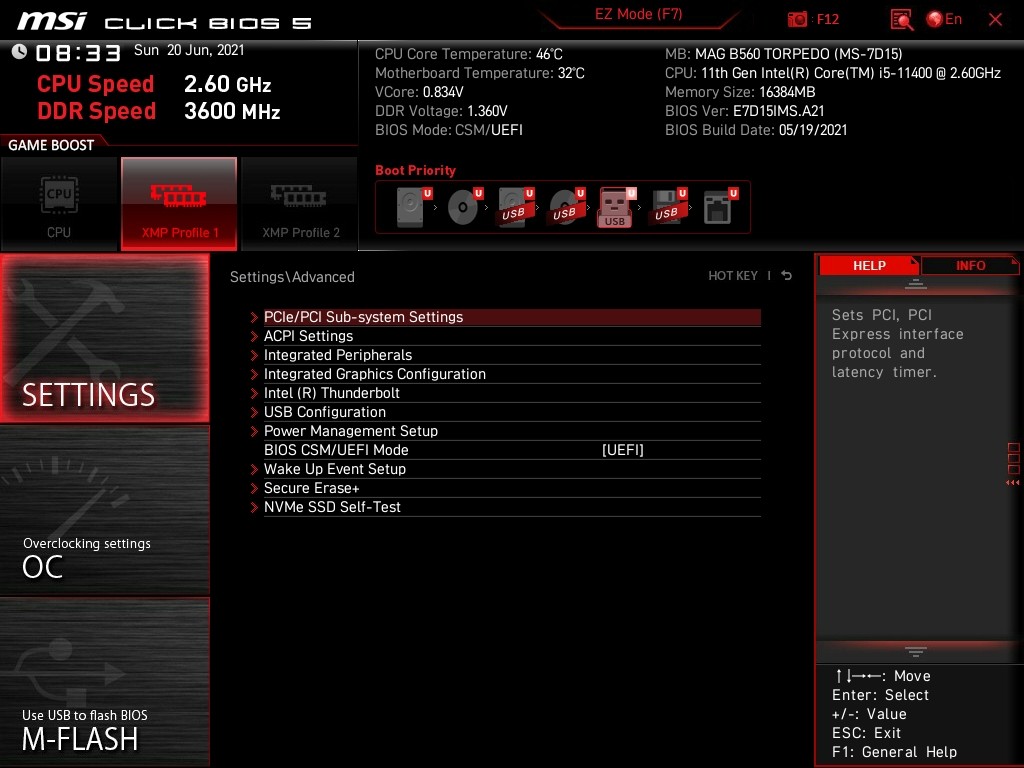Select the network boot device icon
Image resolution: width=1024 pixels, height=768 pixels.
click(x=718, y=208)
